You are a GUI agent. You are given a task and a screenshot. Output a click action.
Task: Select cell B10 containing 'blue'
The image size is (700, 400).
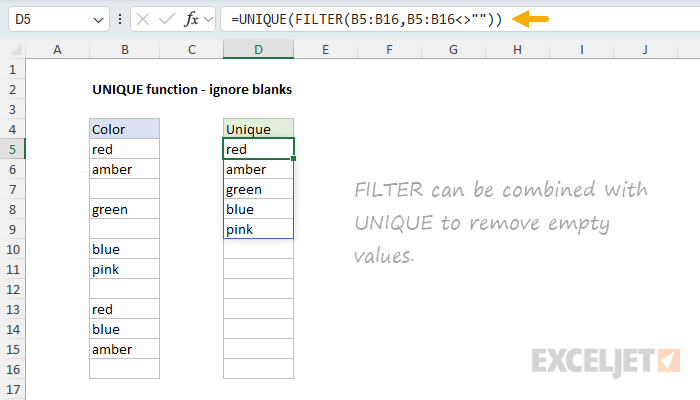coord(125,249)
